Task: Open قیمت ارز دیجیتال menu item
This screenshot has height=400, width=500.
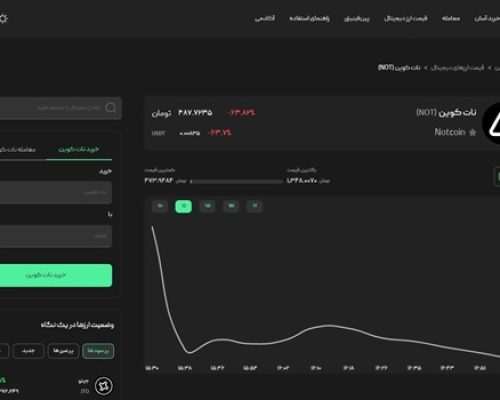Action: point(405,18)
